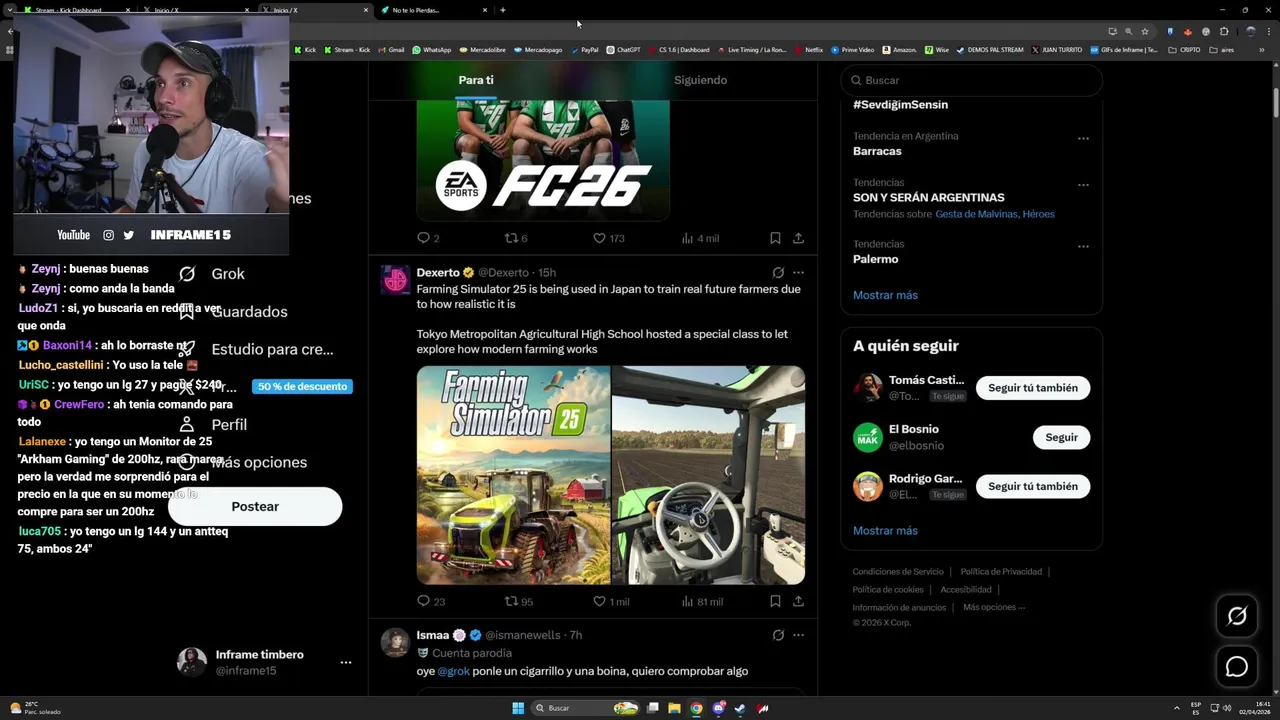The image size is (1280, 720).
Task: Follow Rodrigo Gar... with Seguir tú también
Action: [x=1033, y=487]
